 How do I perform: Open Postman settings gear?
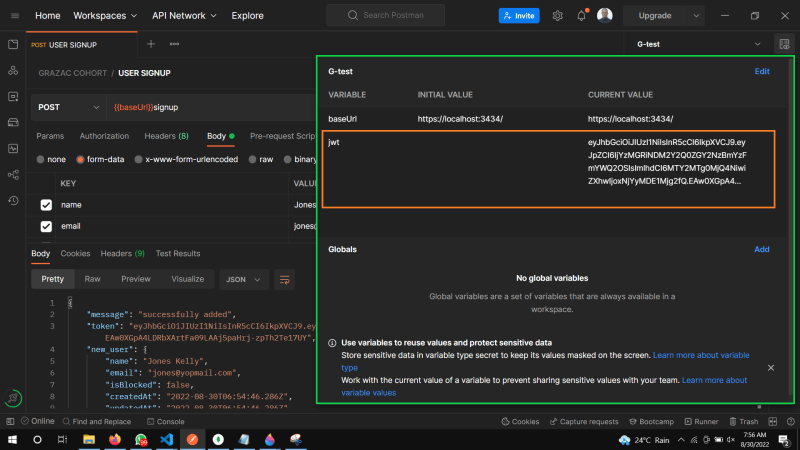557,16
